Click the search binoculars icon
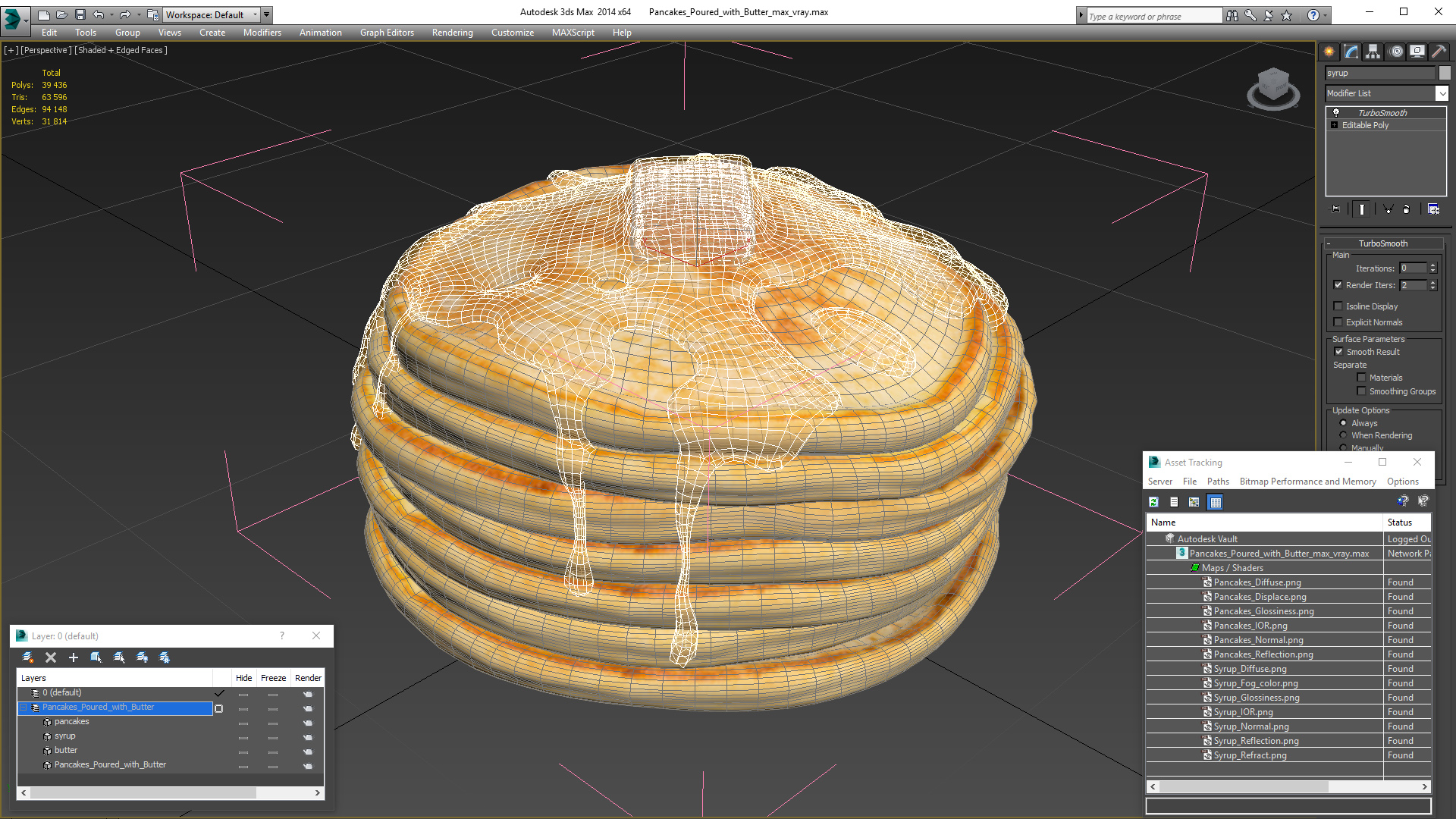Image resolution: width=1456 pixels, height=819 pixels. [x=1232, y=15]
